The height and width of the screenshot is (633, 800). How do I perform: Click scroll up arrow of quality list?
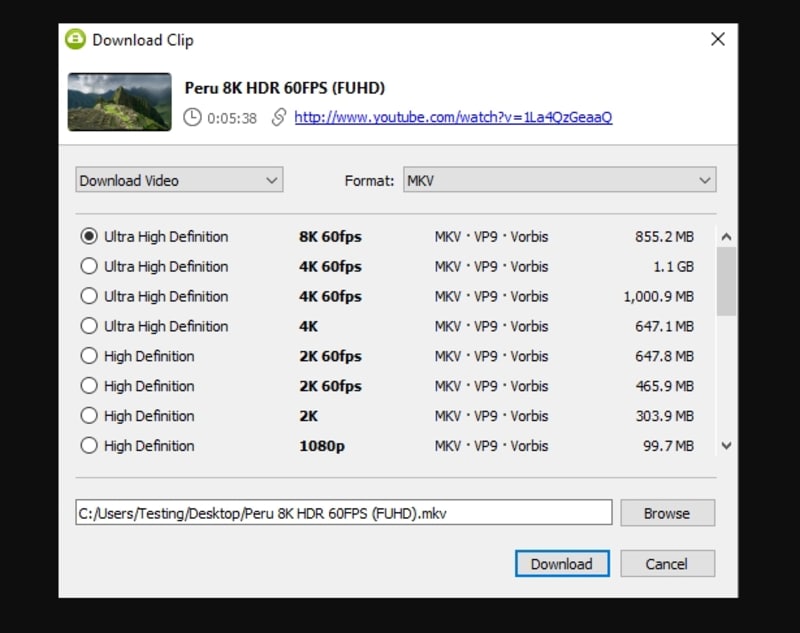[x=727, y=237]
